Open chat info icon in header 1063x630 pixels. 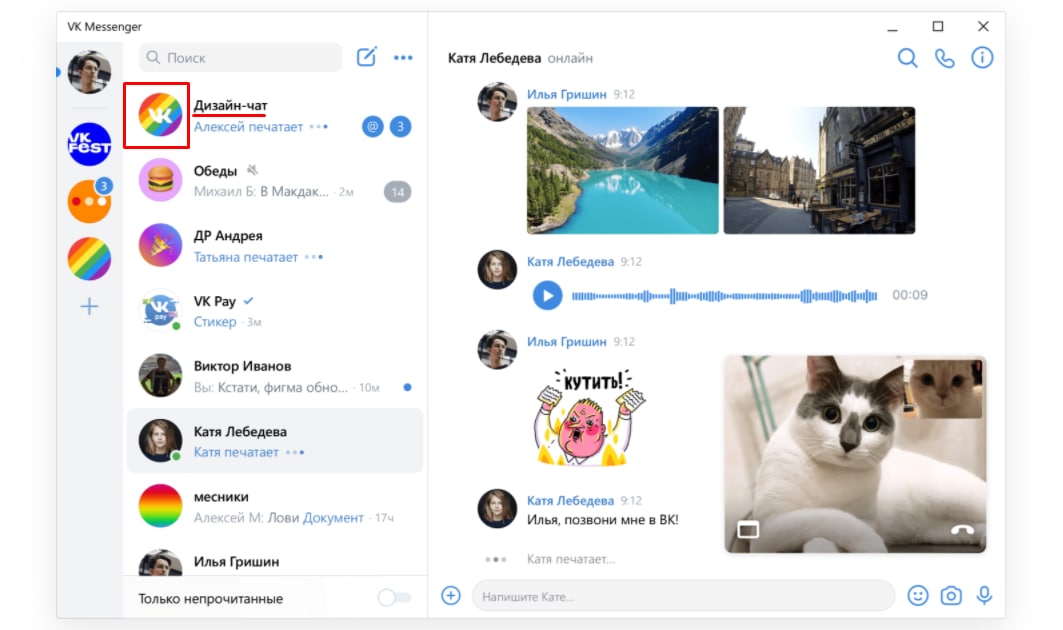tap(982, 58)
